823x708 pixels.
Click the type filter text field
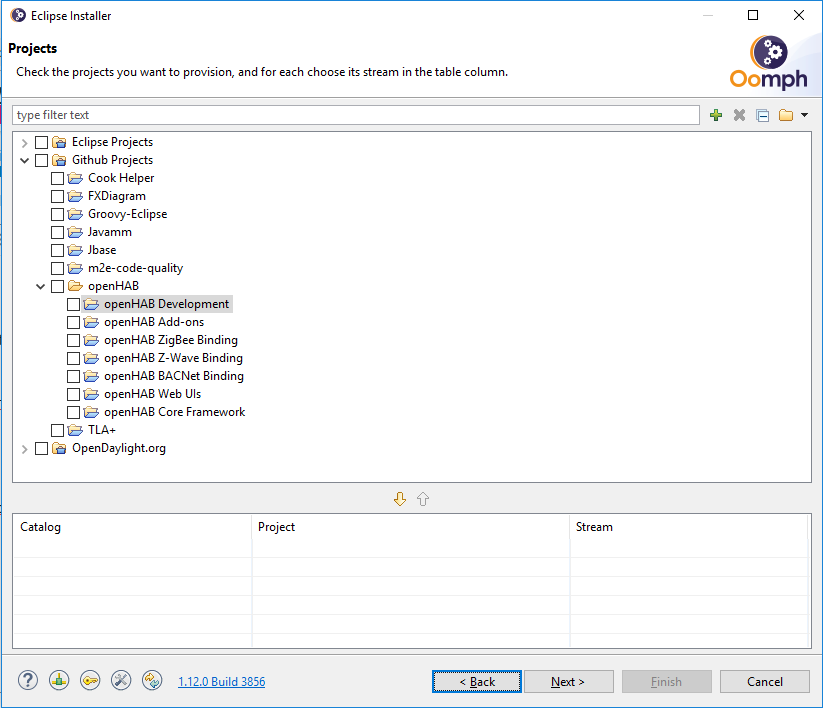pyautogui.click(x=356, y=115)
